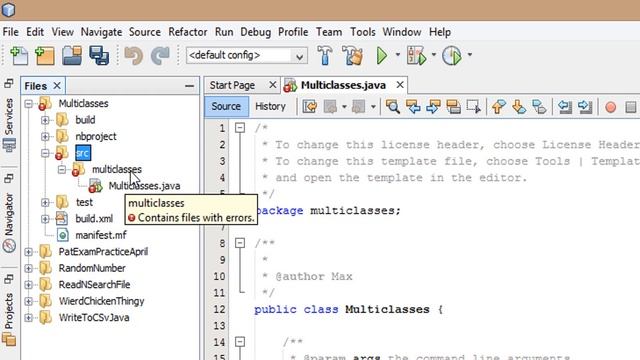Screen dimensions: 640x360
Task: Click the Last Edit editor toolbar icon
Action: [310, 107]
